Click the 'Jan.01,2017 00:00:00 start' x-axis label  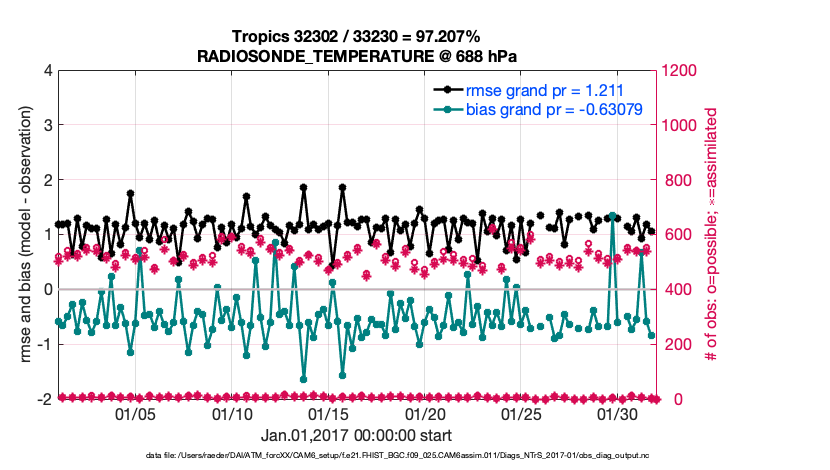(x=357, y=436)
